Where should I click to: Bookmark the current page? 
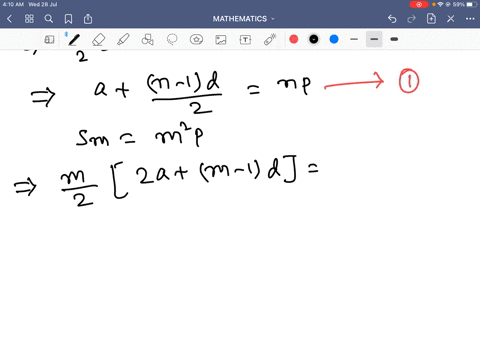point(68,19)
